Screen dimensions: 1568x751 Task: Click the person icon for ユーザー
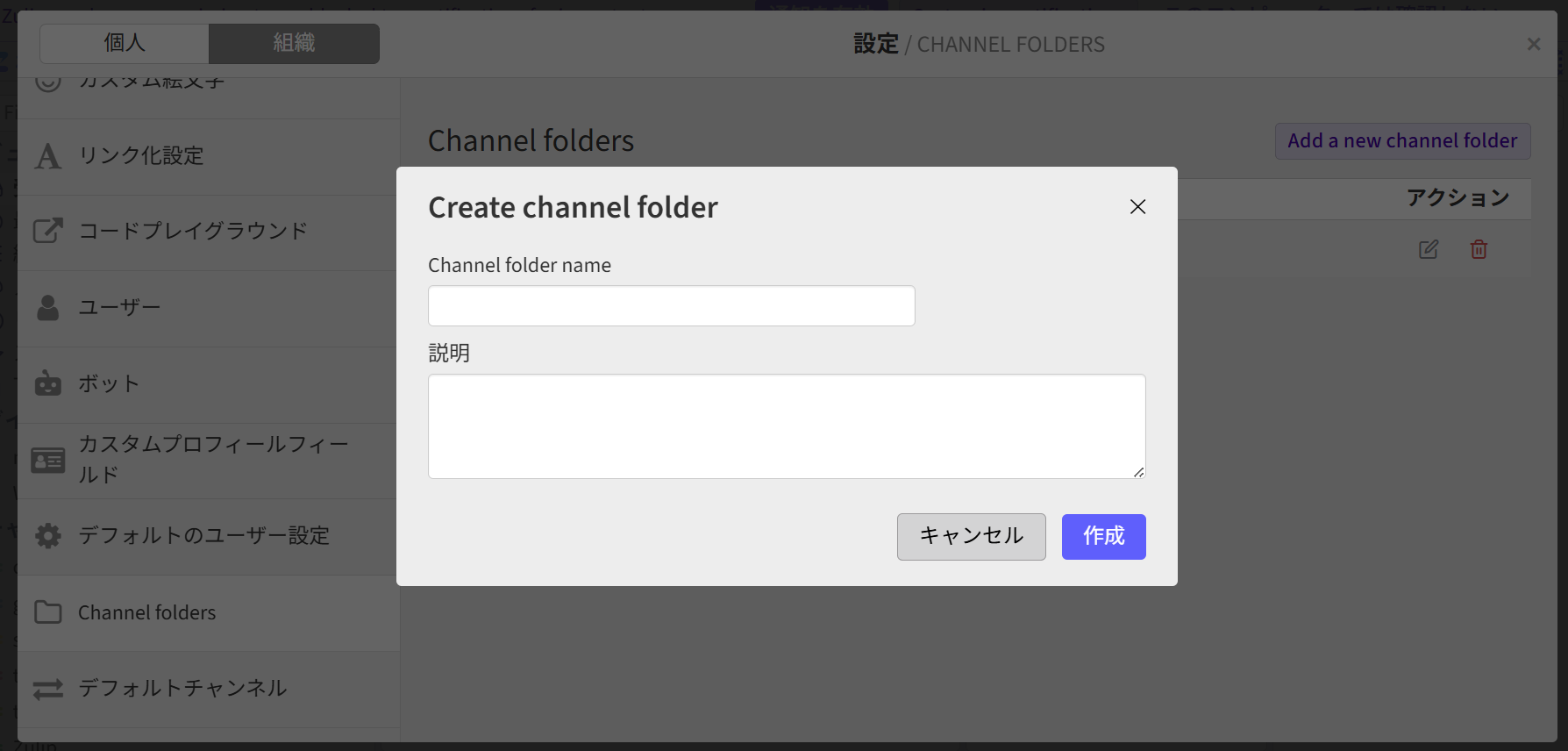[x=48, y=308]
